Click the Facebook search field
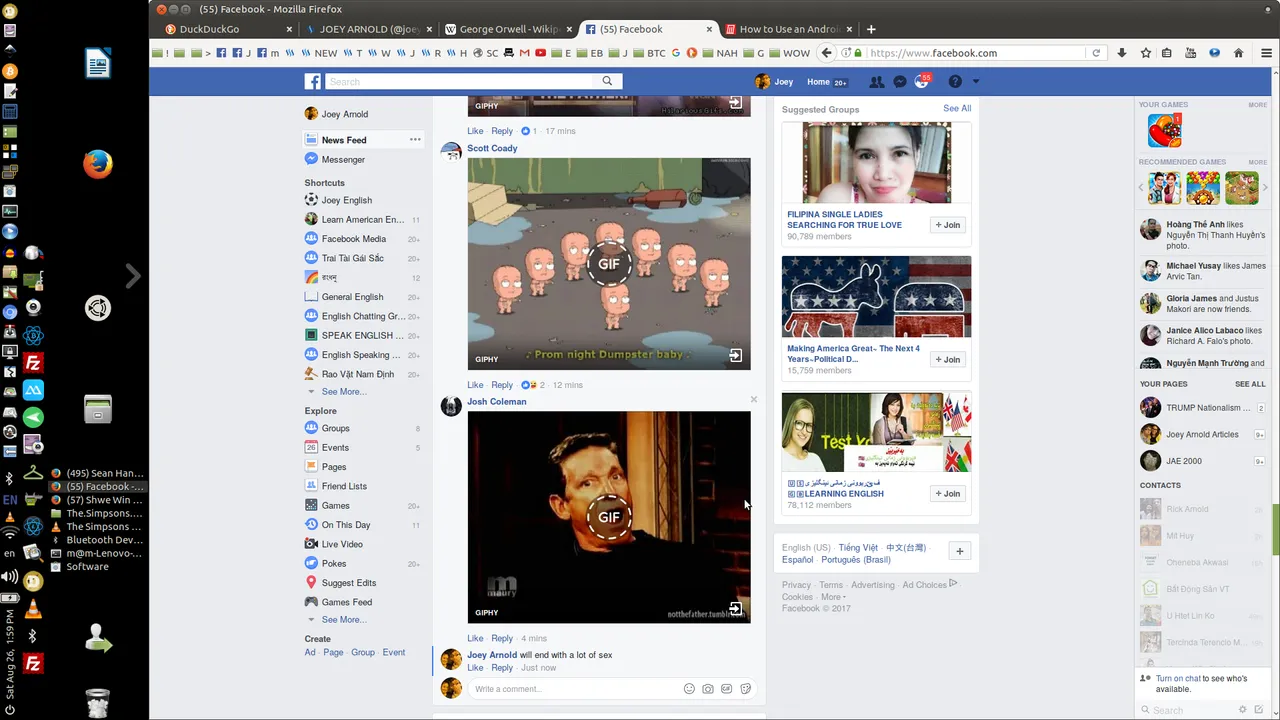This screenshot has width=1280, height=720. click(460, 82)
